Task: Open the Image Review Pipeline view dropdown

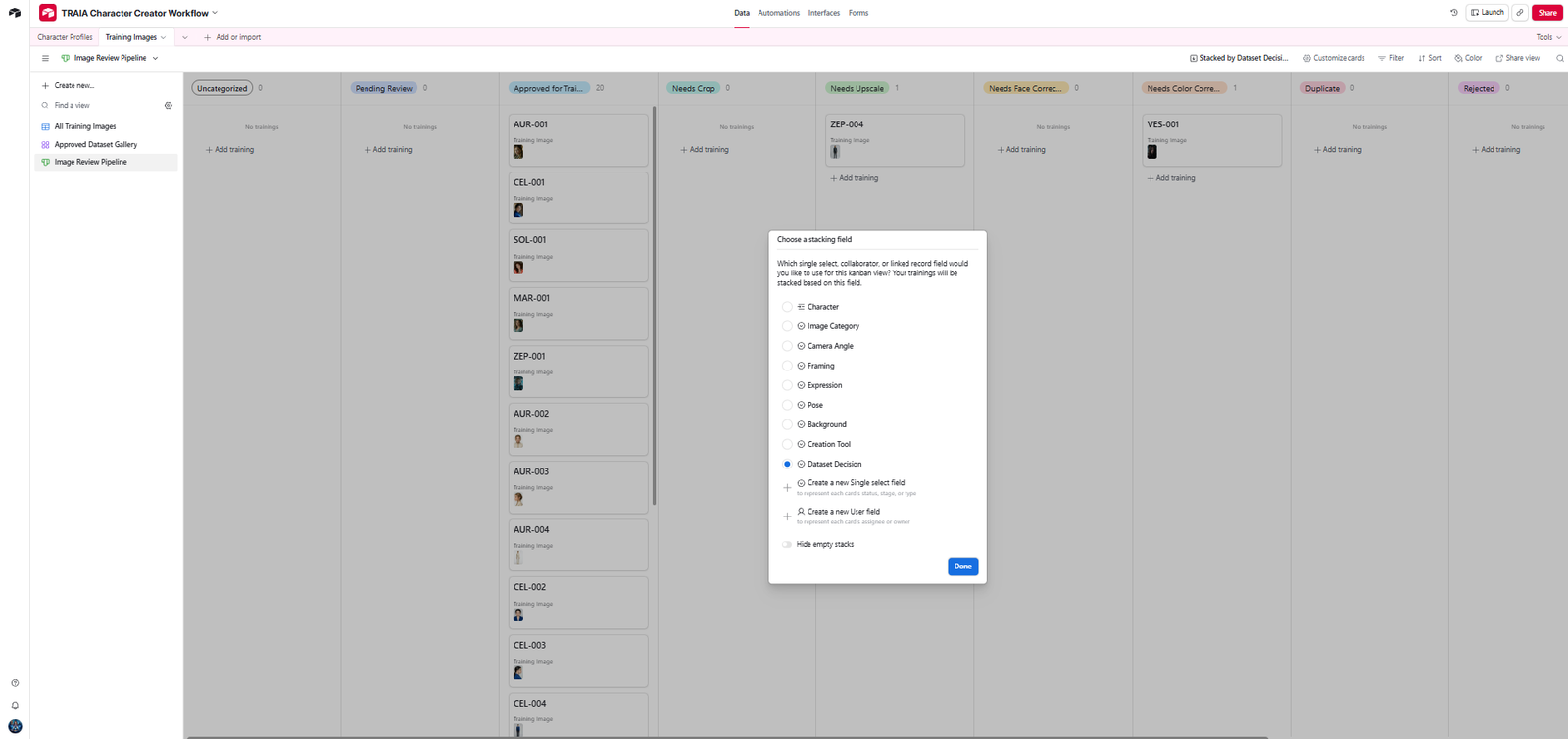Action: (x=155, y=58)
